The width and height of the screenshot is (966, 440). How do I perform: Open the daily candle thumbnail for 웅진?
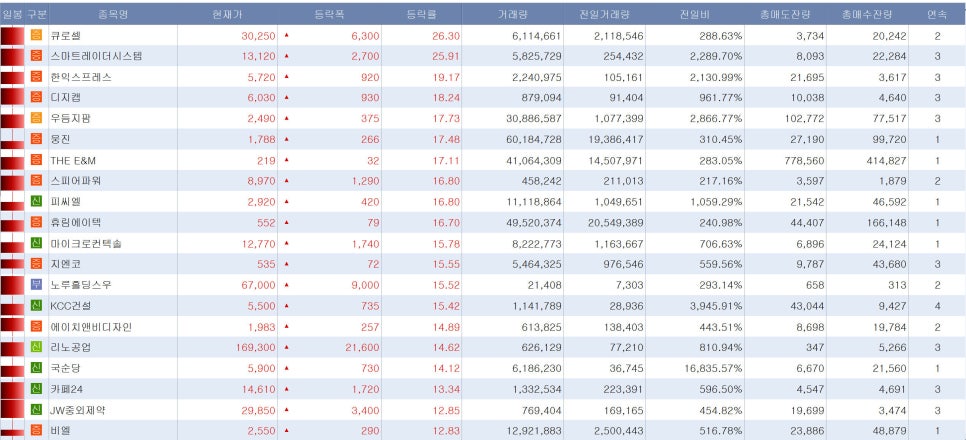point(12,139)
